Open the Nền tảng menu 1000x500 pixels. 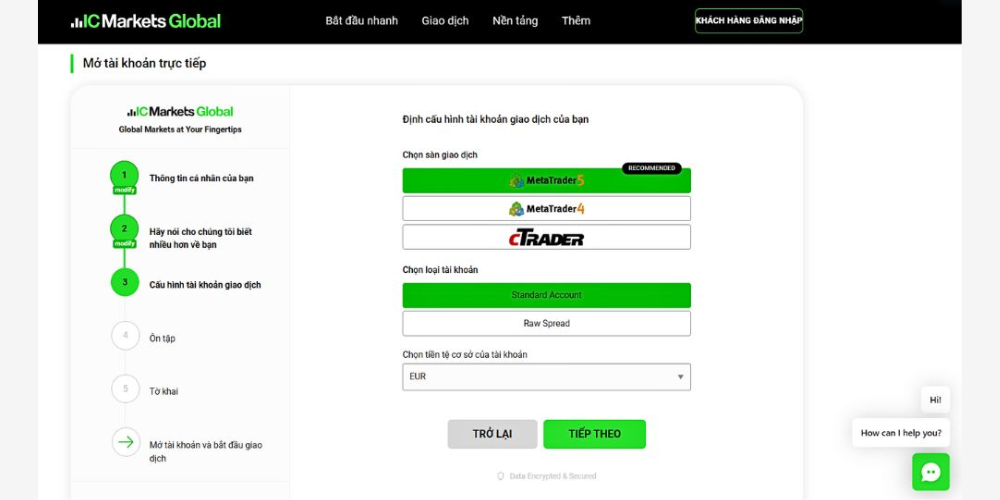tap(515, 21)
